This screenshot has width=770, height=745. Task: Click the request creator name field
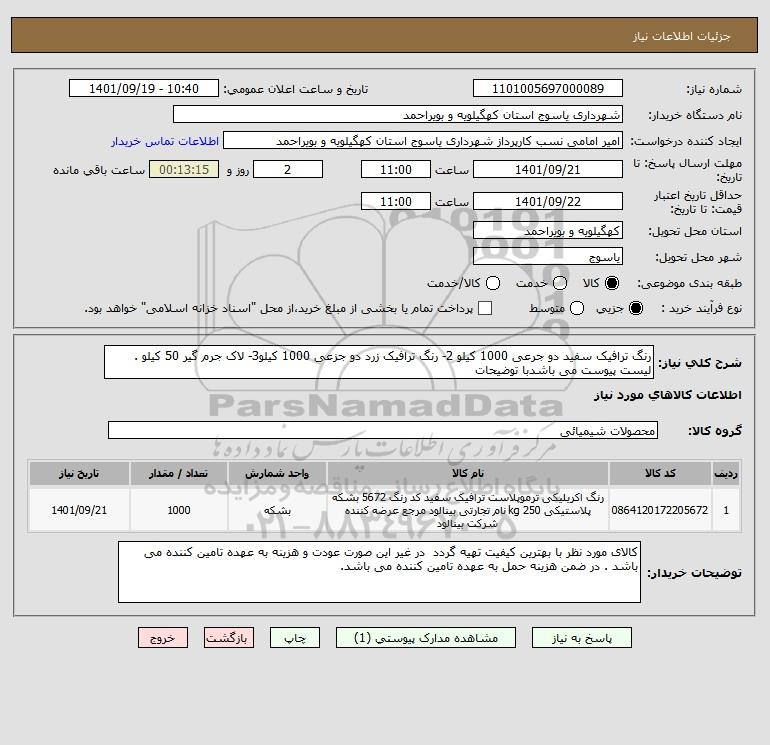[x=423, y=140]
